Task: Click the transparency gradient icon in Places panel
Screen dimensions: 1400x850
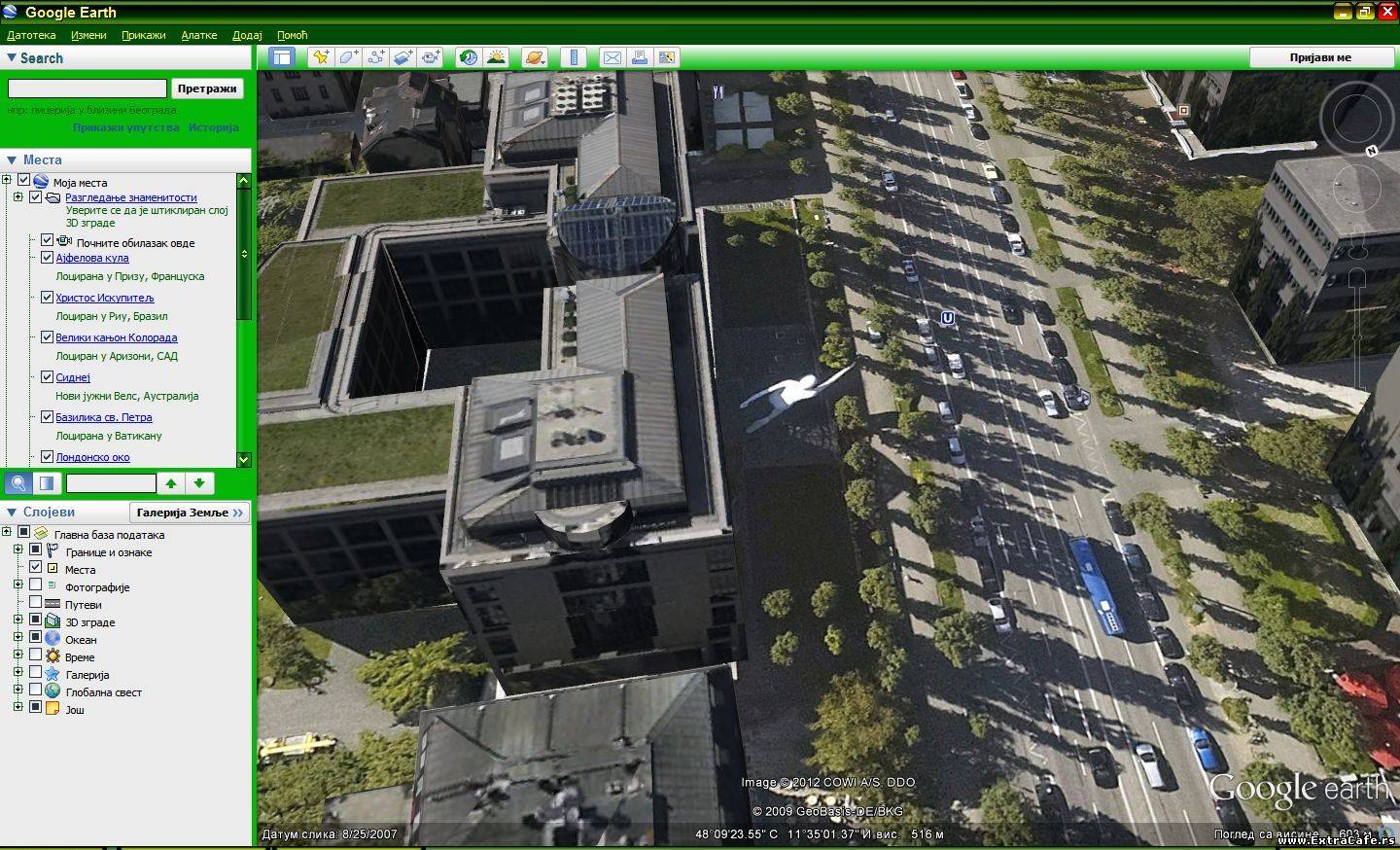Action: pyautogui.click(x=47, y=483)
